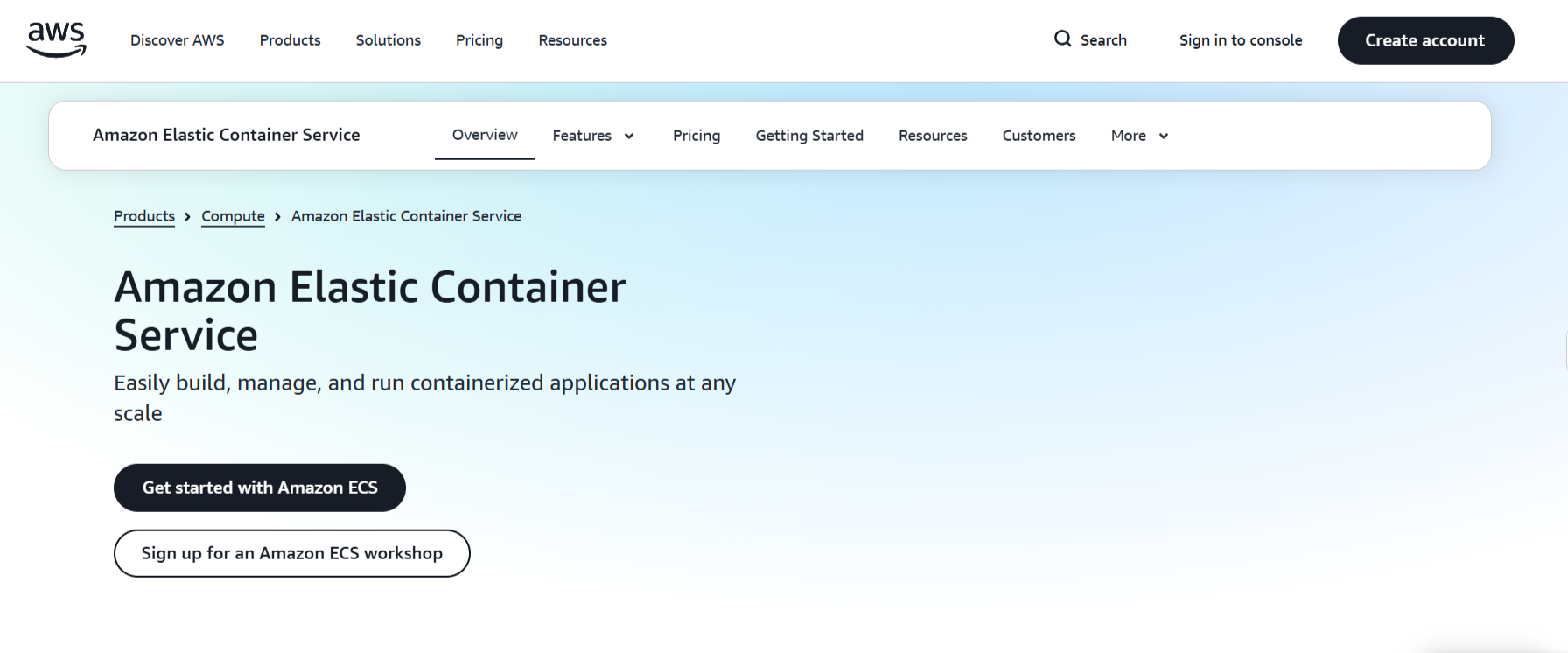Image resolution: width=1568 pixels, height=653 pixels.
Task: Click the AWS logo
Action: click(57, 39)
